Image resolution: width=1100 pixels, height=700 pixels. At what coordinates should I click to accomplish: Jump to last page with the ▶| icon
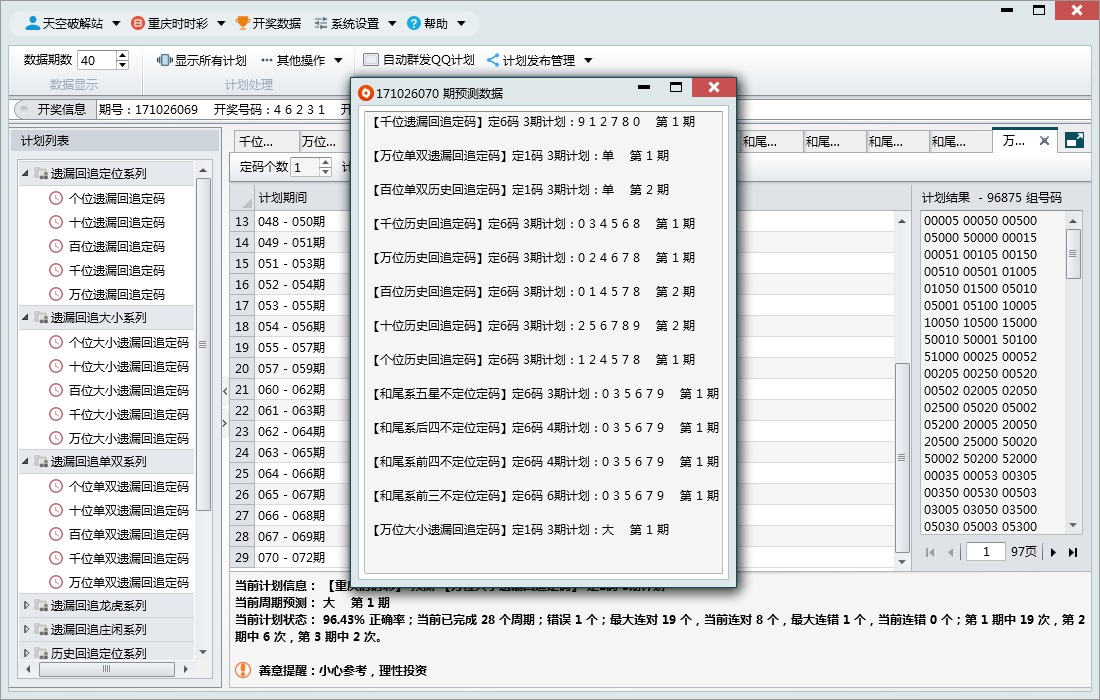1073,552
